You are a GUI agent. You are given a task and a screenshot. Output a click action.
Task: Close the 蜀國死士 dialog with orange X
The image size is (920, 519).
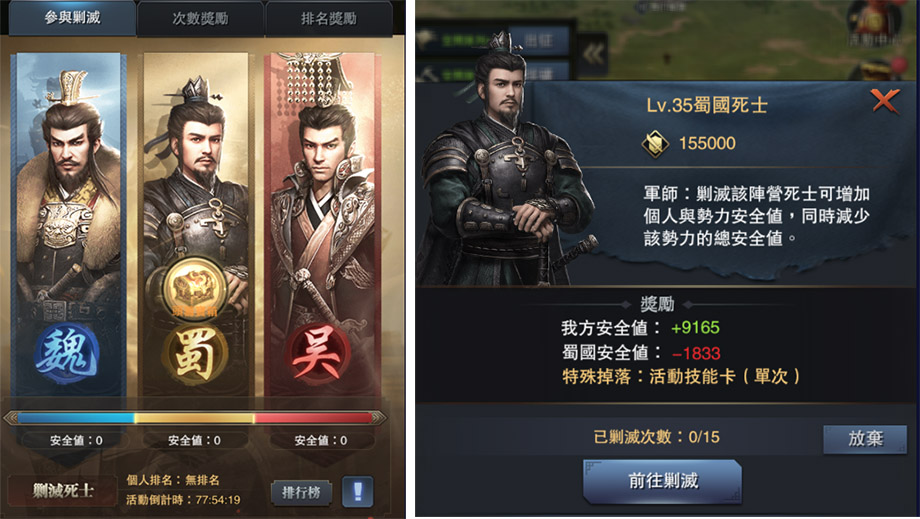(885, 101)
